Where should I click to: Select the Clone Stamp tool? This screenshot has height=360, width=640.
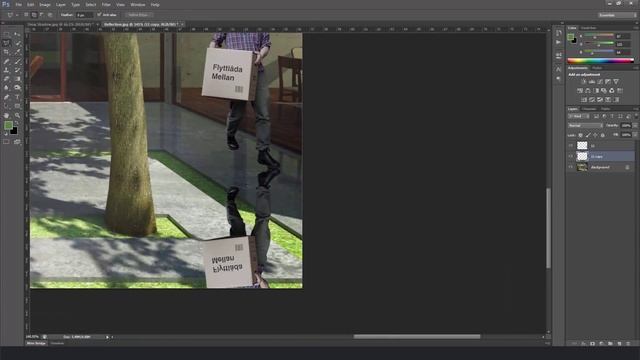pos(6,70)
